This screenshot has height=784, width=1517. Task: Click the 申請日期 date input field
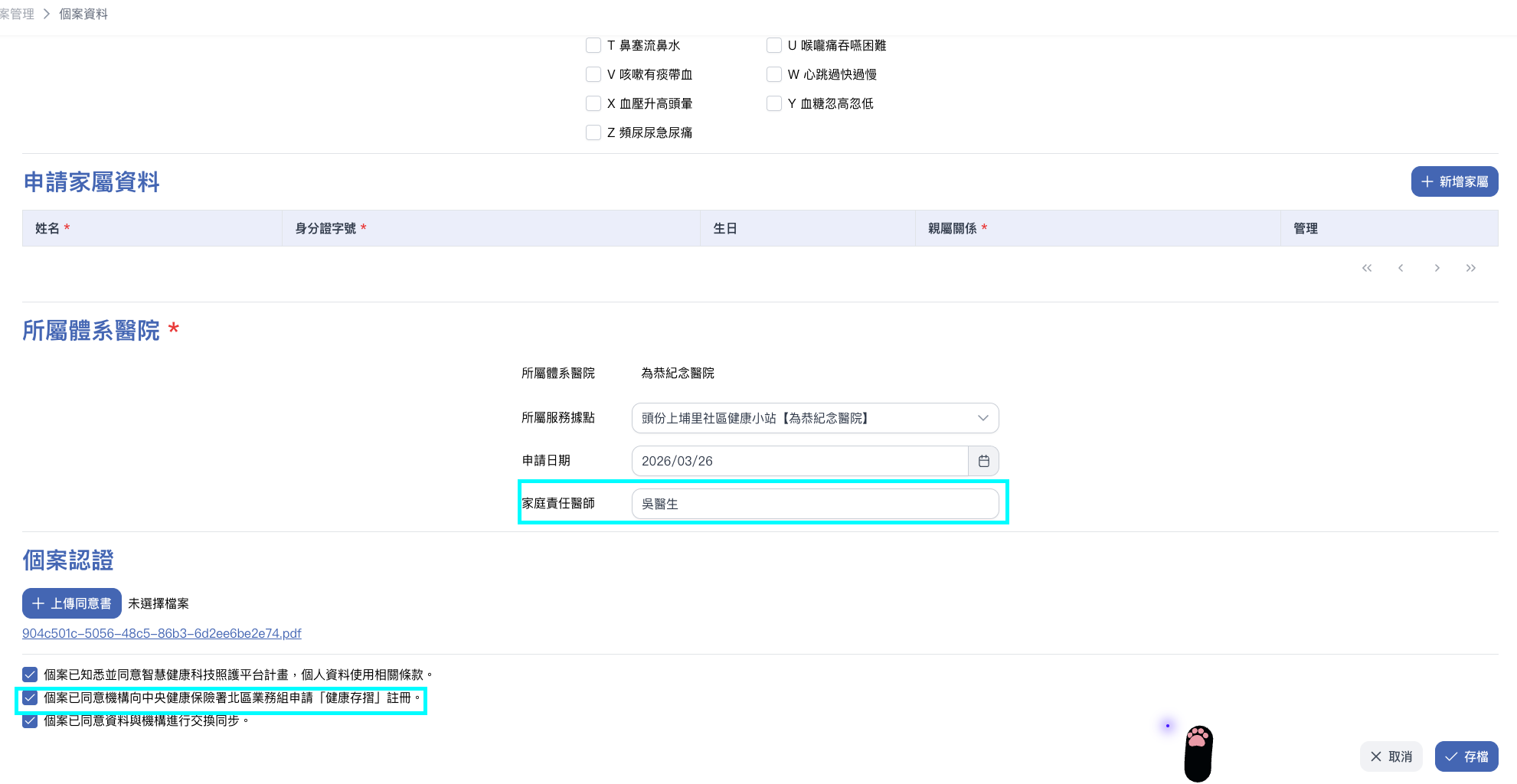point(799,461)
